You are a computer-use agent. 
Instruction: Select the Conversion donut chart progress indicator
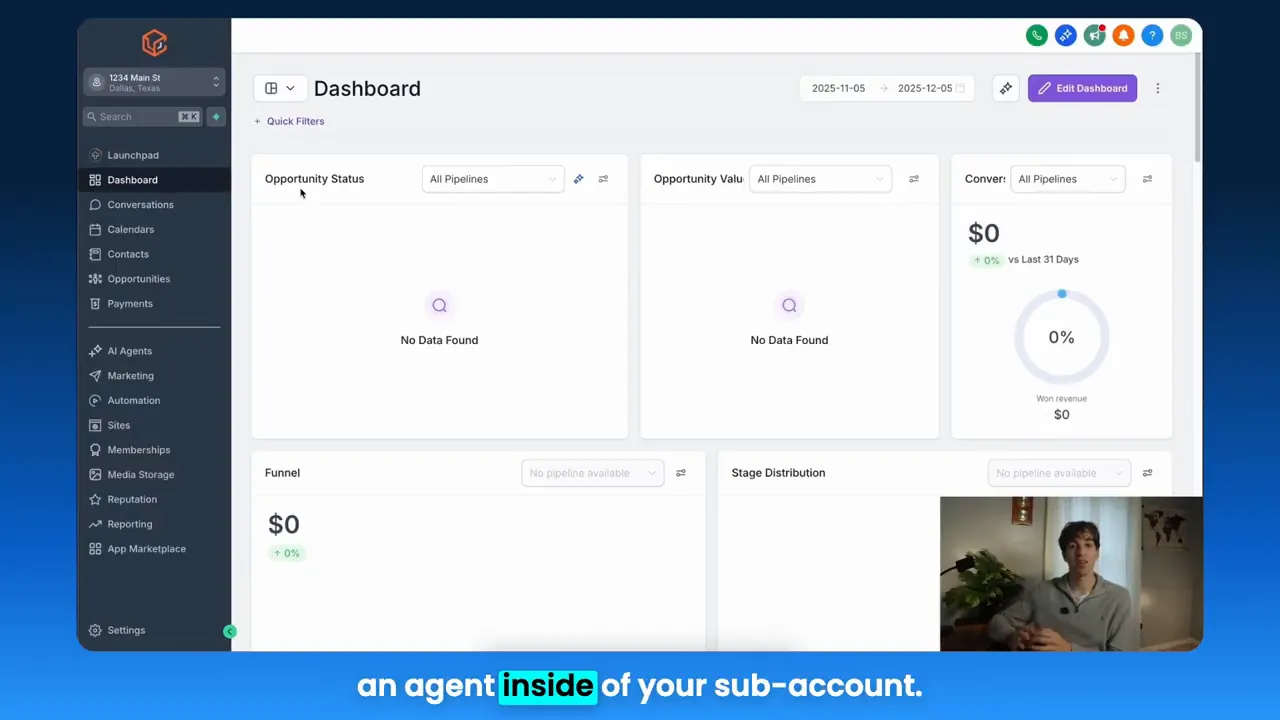click(x=1062, y=293)
